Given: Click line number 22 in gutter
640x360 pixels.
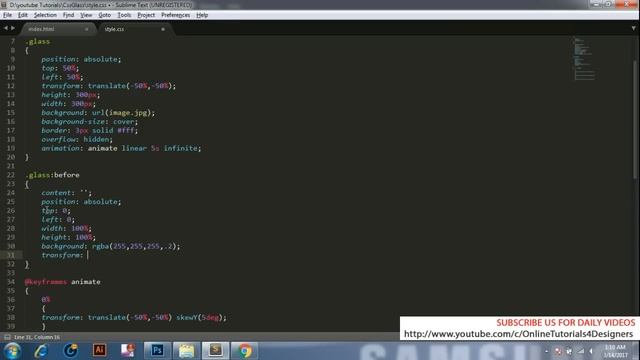Looking at the screenshot, I should [x=11, y=175].
